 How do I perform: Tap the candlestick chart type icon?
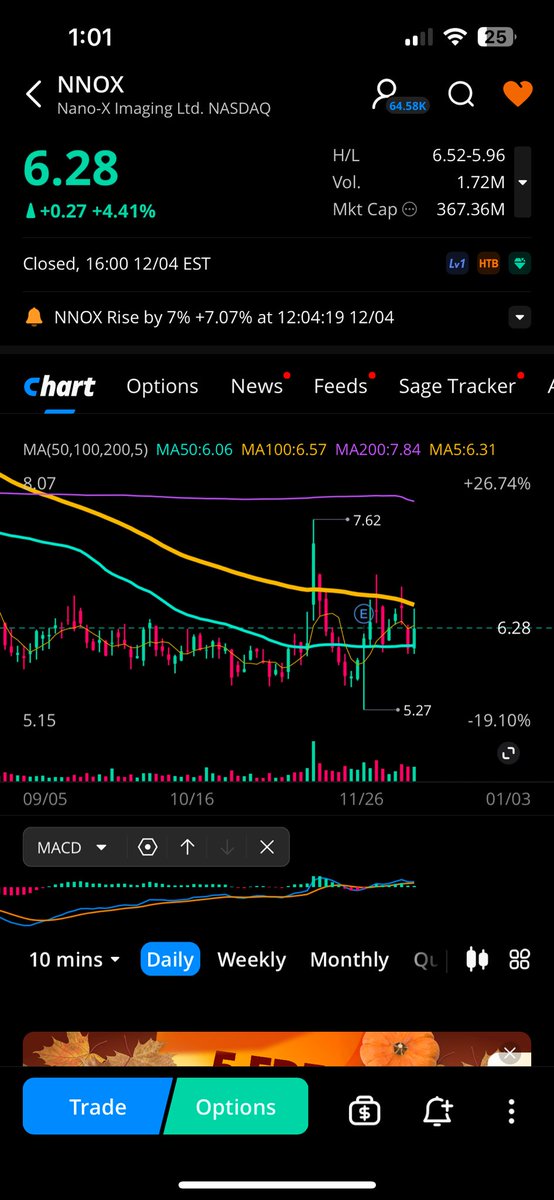click(478, 959)
